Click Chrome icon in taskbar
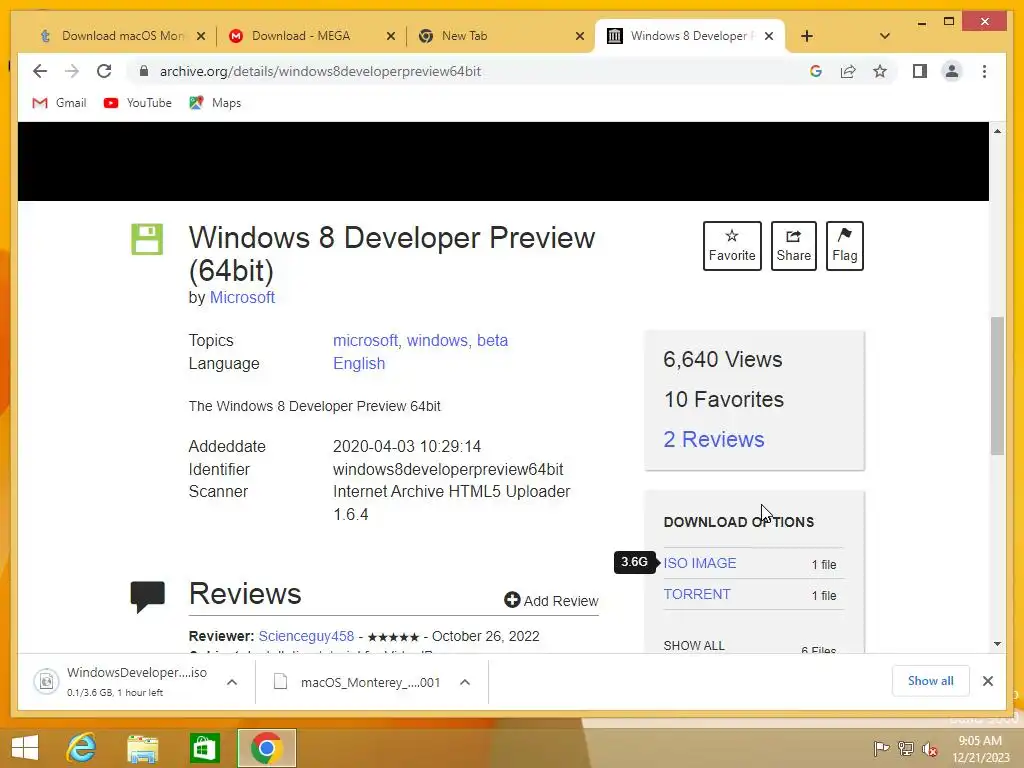 point(266,748)
